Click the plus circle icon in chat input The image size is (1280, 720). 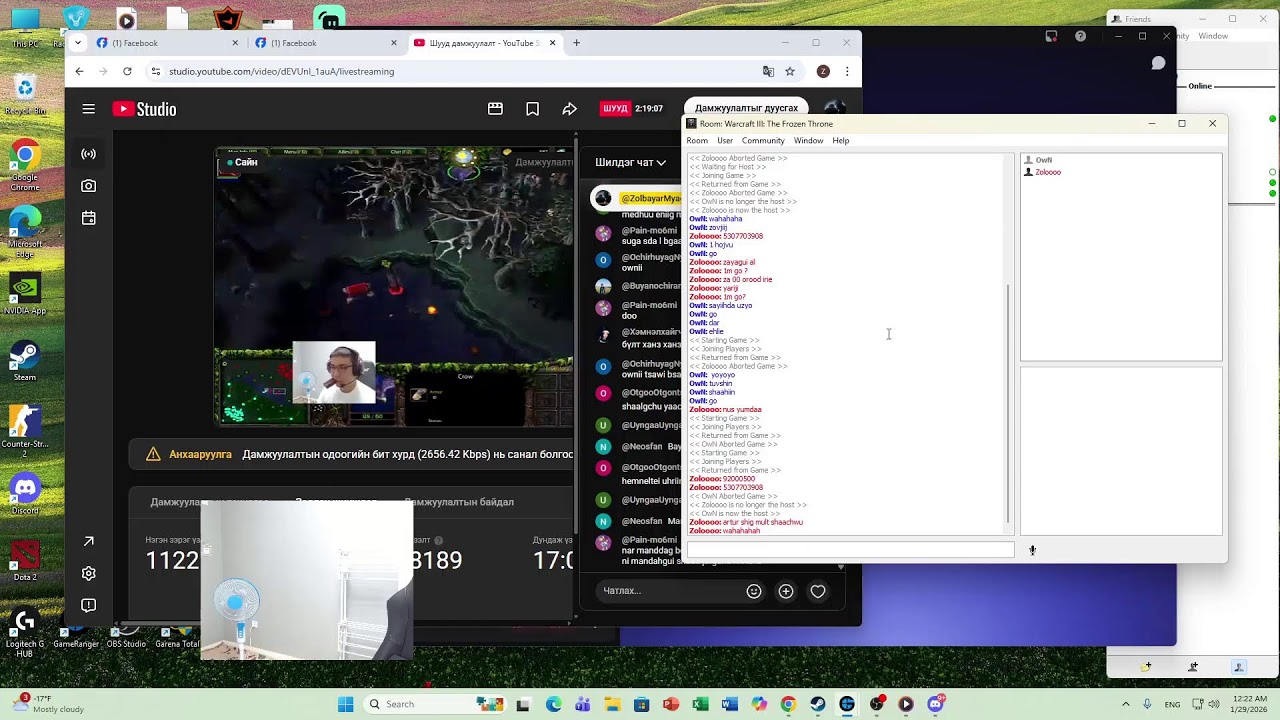786,591
